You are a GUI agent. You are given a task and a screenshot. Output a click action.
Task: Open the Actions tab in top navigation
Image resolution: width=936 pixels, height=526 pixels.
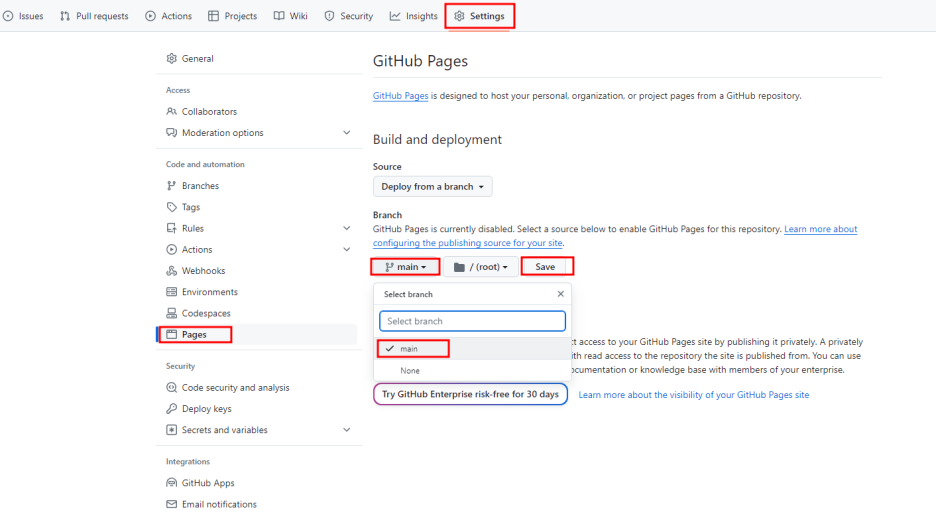[168, 16]
